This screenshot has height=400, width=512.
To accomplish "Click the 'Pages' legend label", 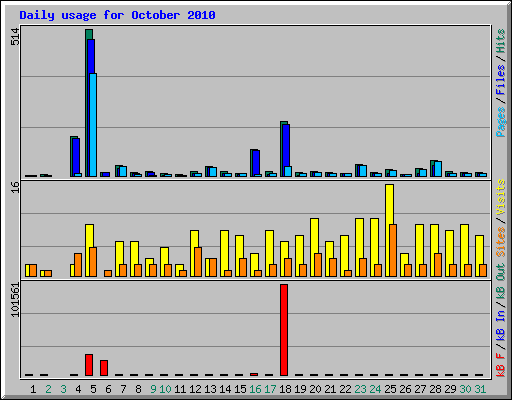I will pyautogui.click(x=501, y=122).
